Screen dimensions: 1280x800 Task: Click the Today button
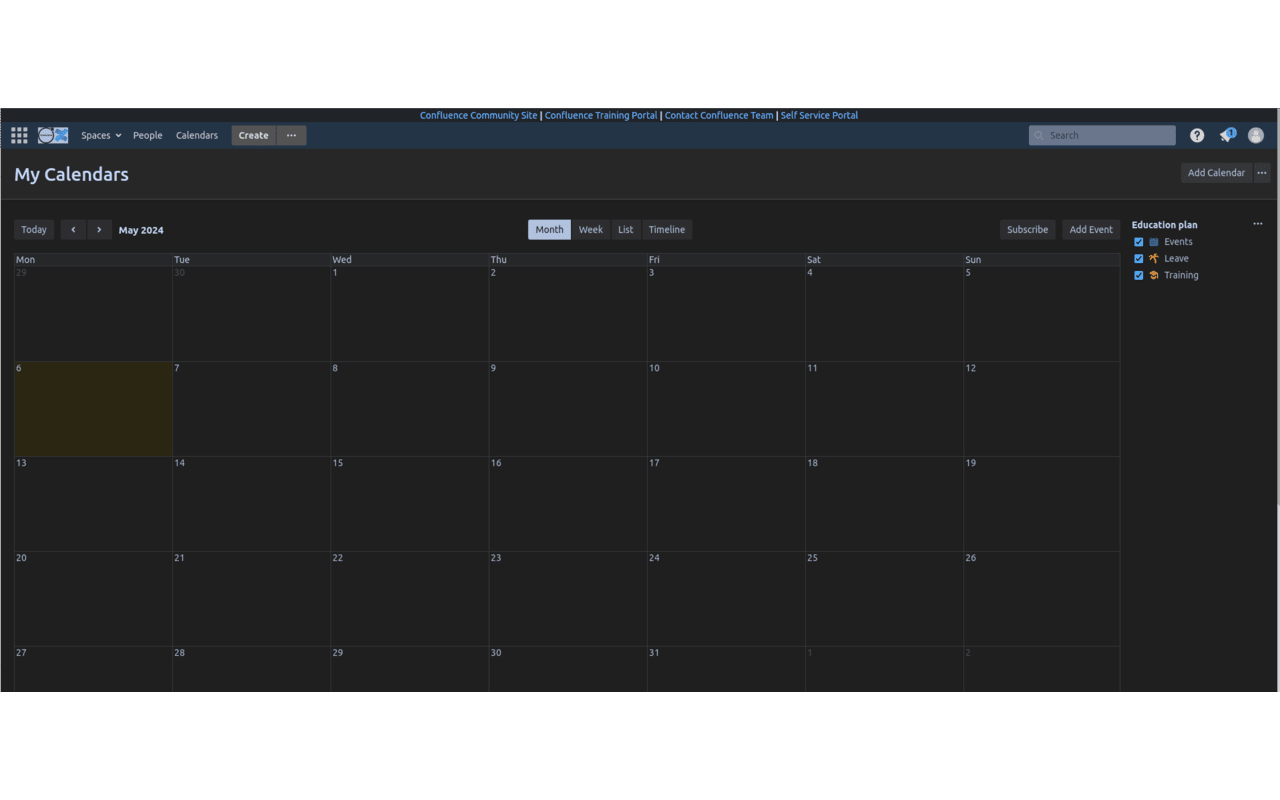34,230
